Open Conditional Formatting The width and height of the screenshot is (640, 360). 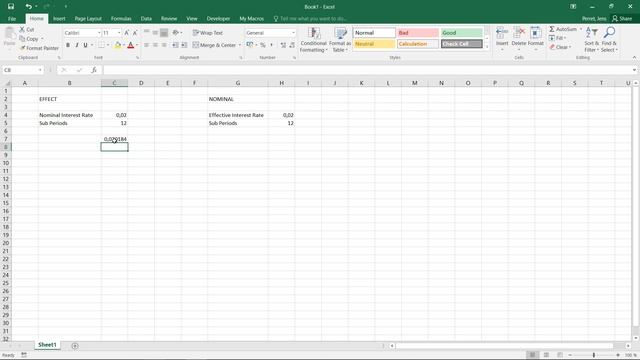[313, 40]
